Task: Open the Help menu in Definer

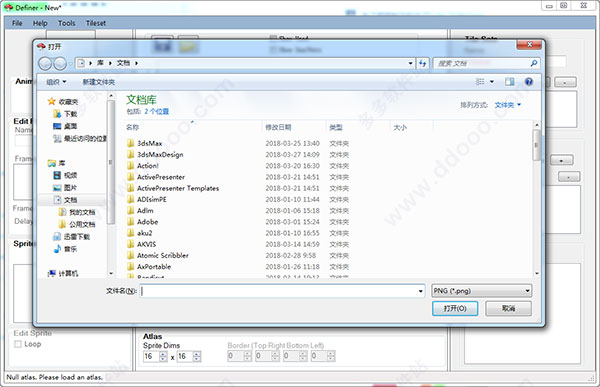Action: point(40,23)
